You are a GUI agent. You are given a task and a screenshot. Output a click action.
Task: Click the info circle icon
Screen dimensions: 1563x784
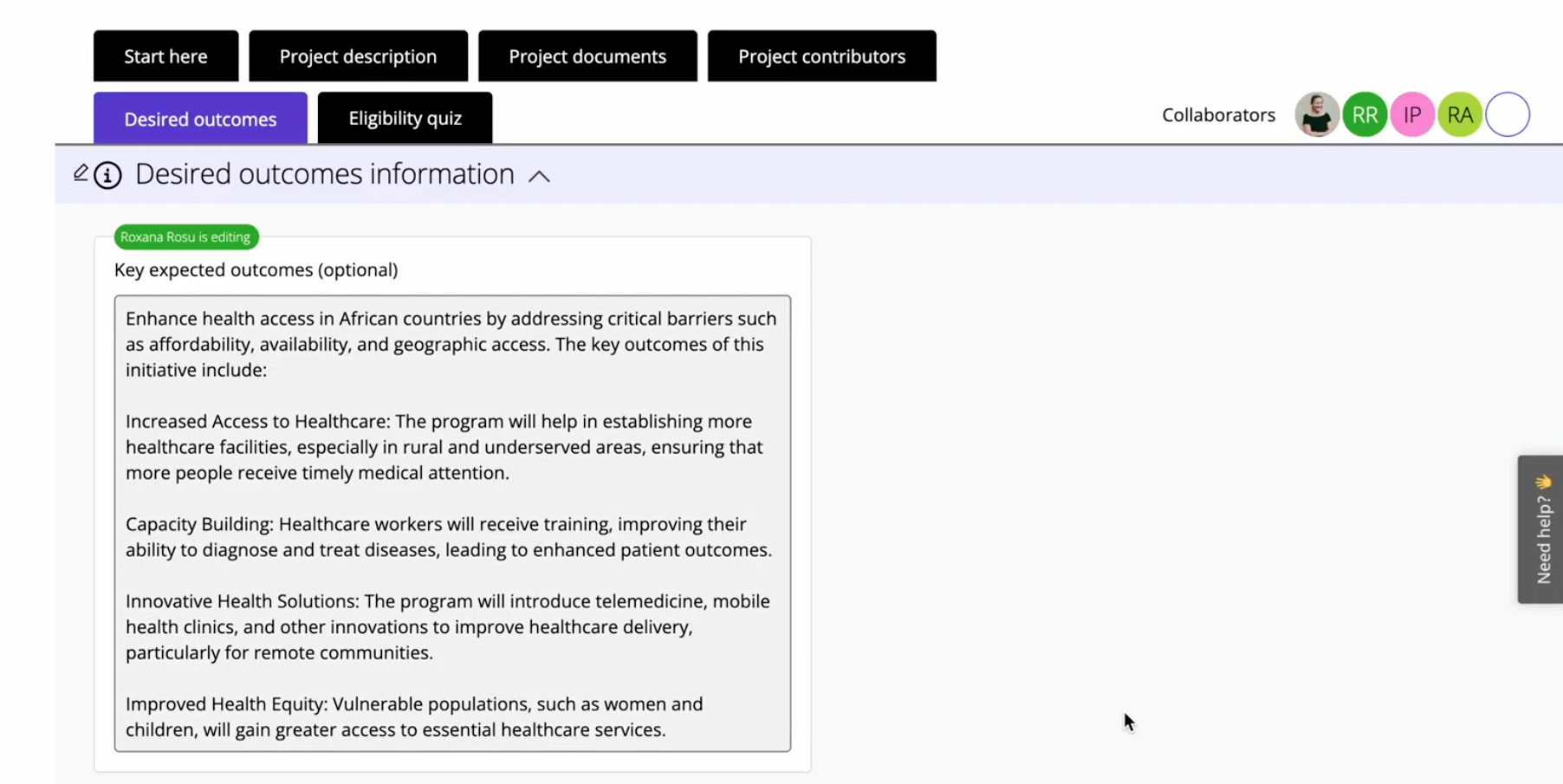107,176
